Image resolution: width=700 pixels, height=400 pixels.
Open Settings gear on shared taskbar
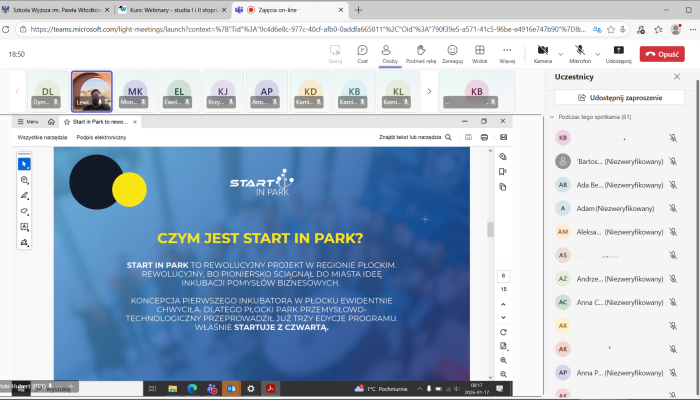coord(251,388)
